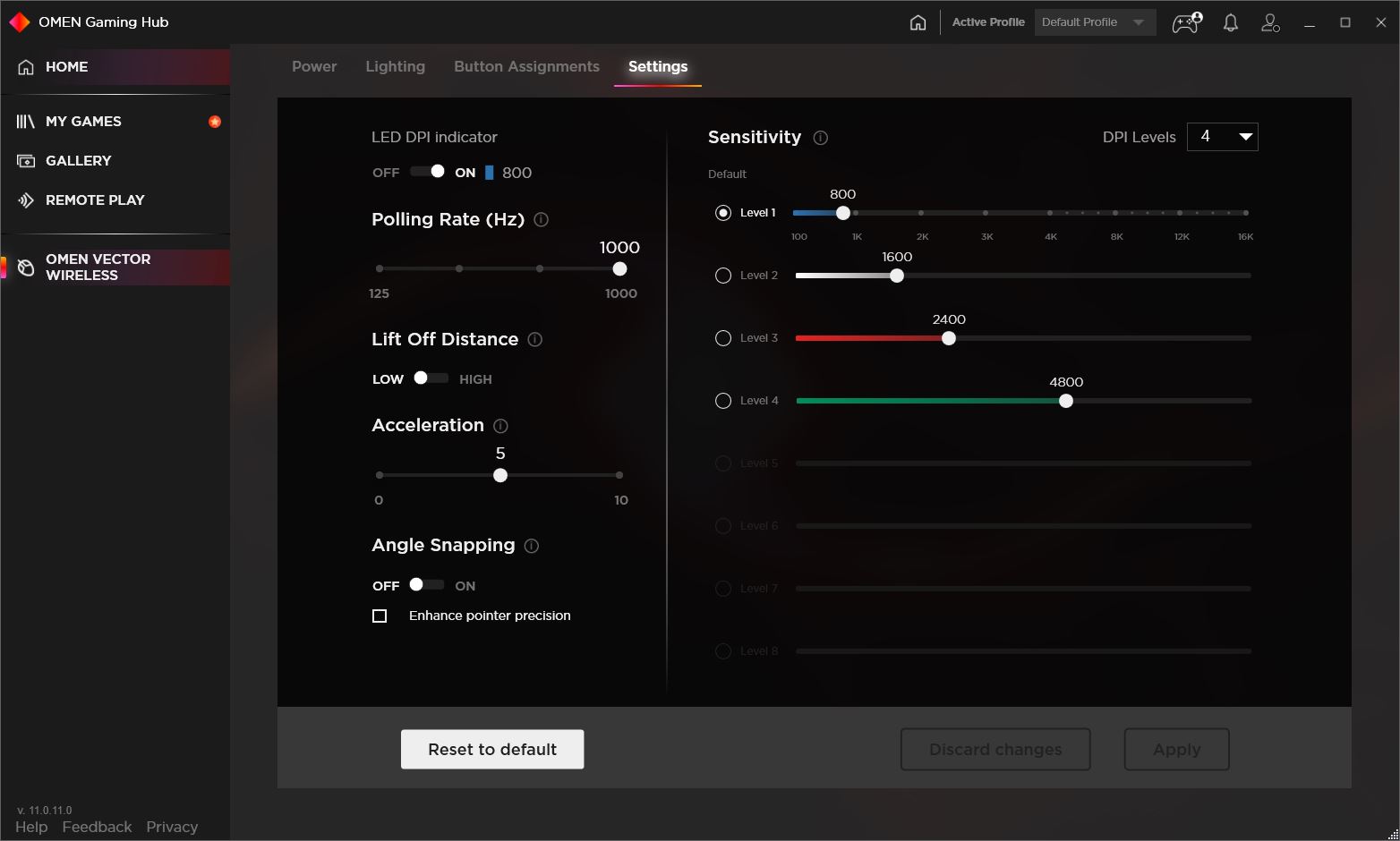The height and width of the screenshot is (841, 1400).
Task: Open the user account icon
Action: (1270, 22)
